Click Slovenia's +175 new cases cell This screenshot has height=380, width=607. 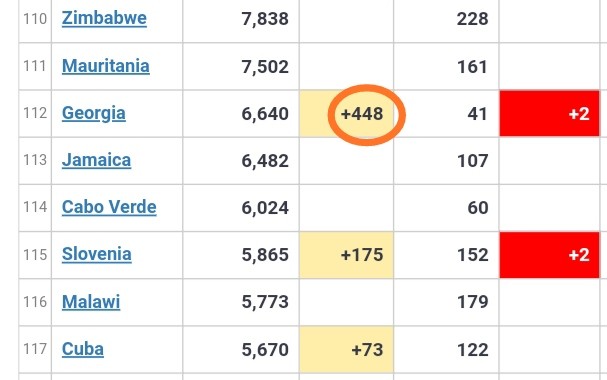pyautogui.click(x=346, y=255)
